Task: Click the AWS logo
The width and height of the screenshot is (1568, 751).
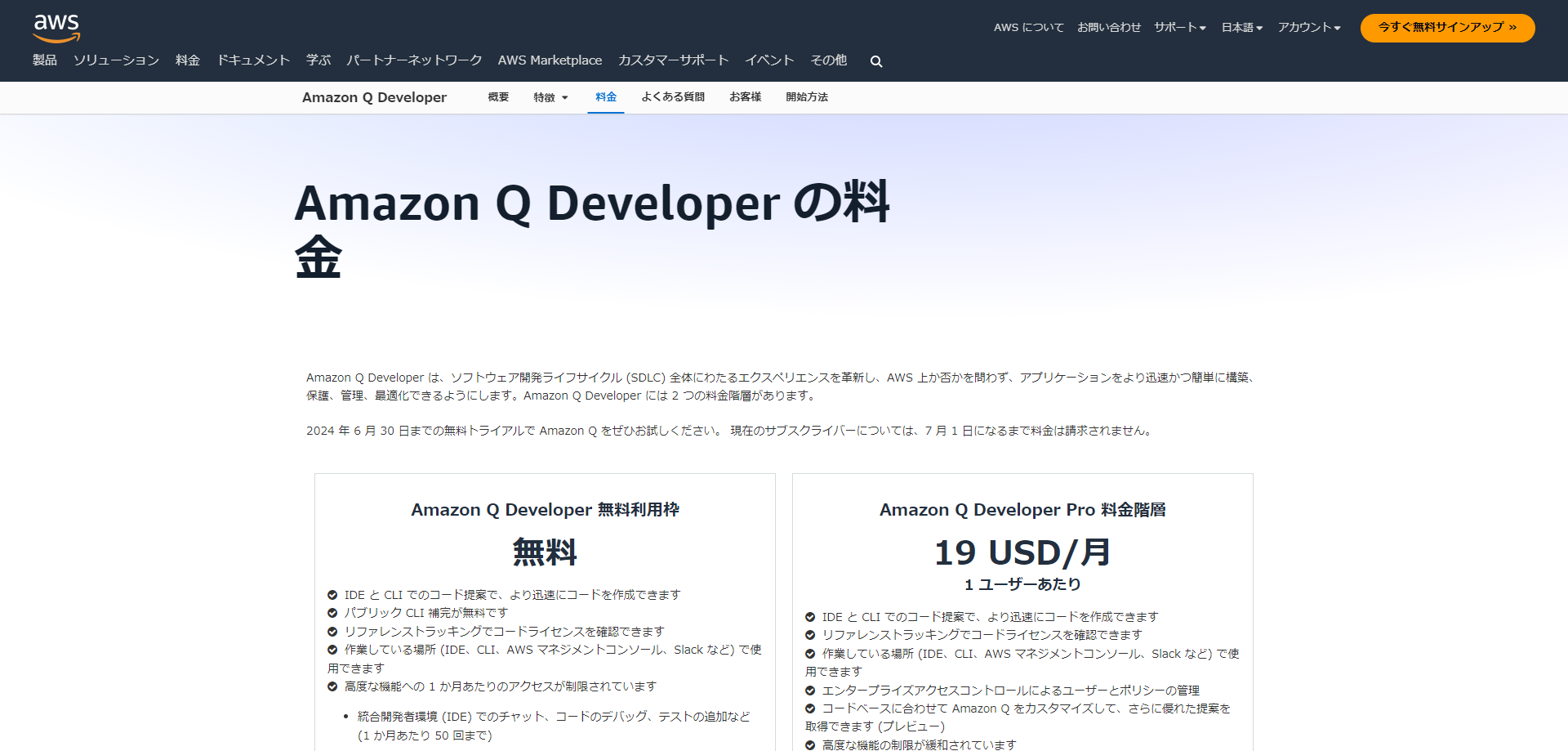Action: (56, 27)
